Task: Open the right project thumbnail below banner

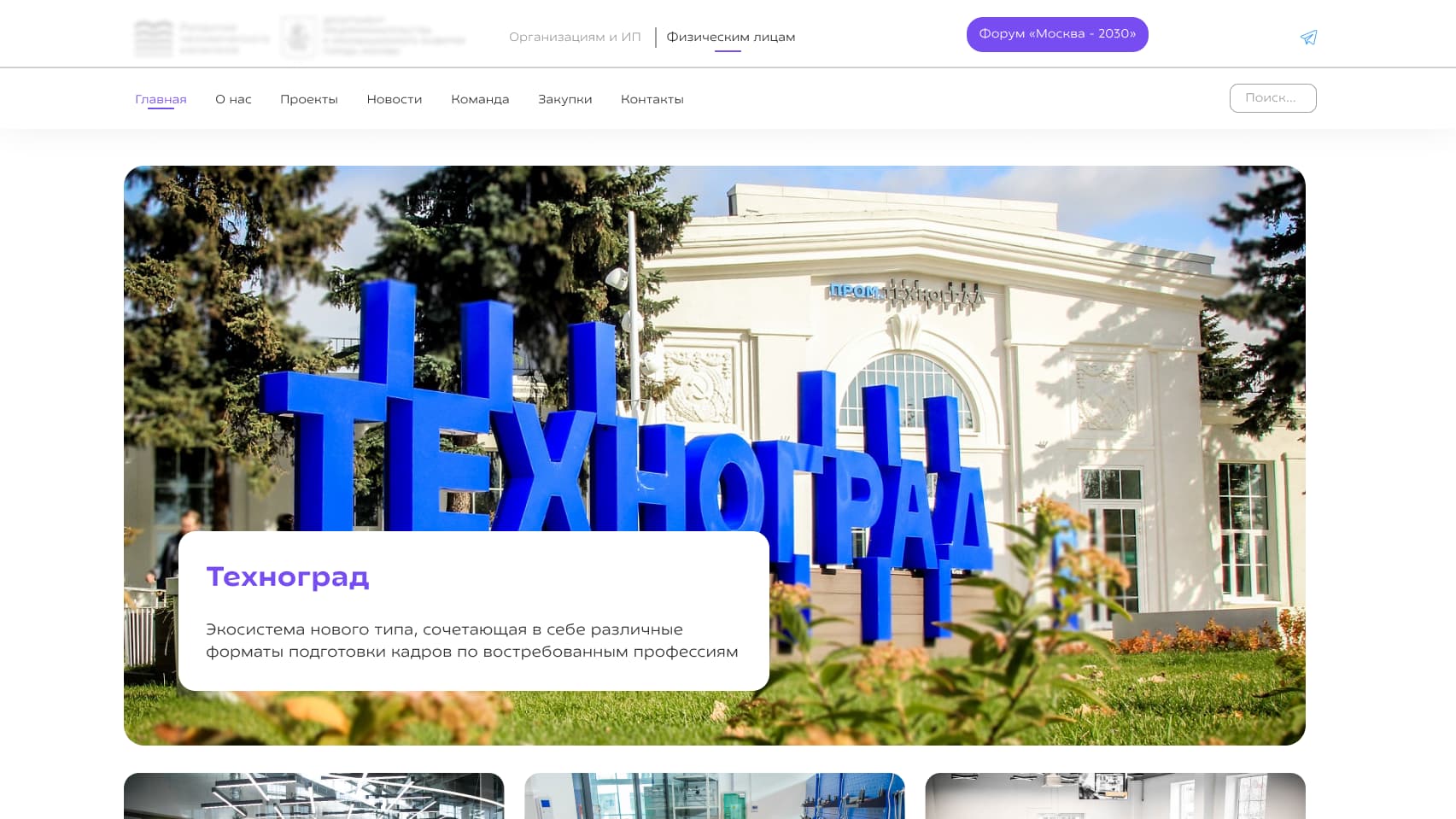Action: [x=1115, y=796]
